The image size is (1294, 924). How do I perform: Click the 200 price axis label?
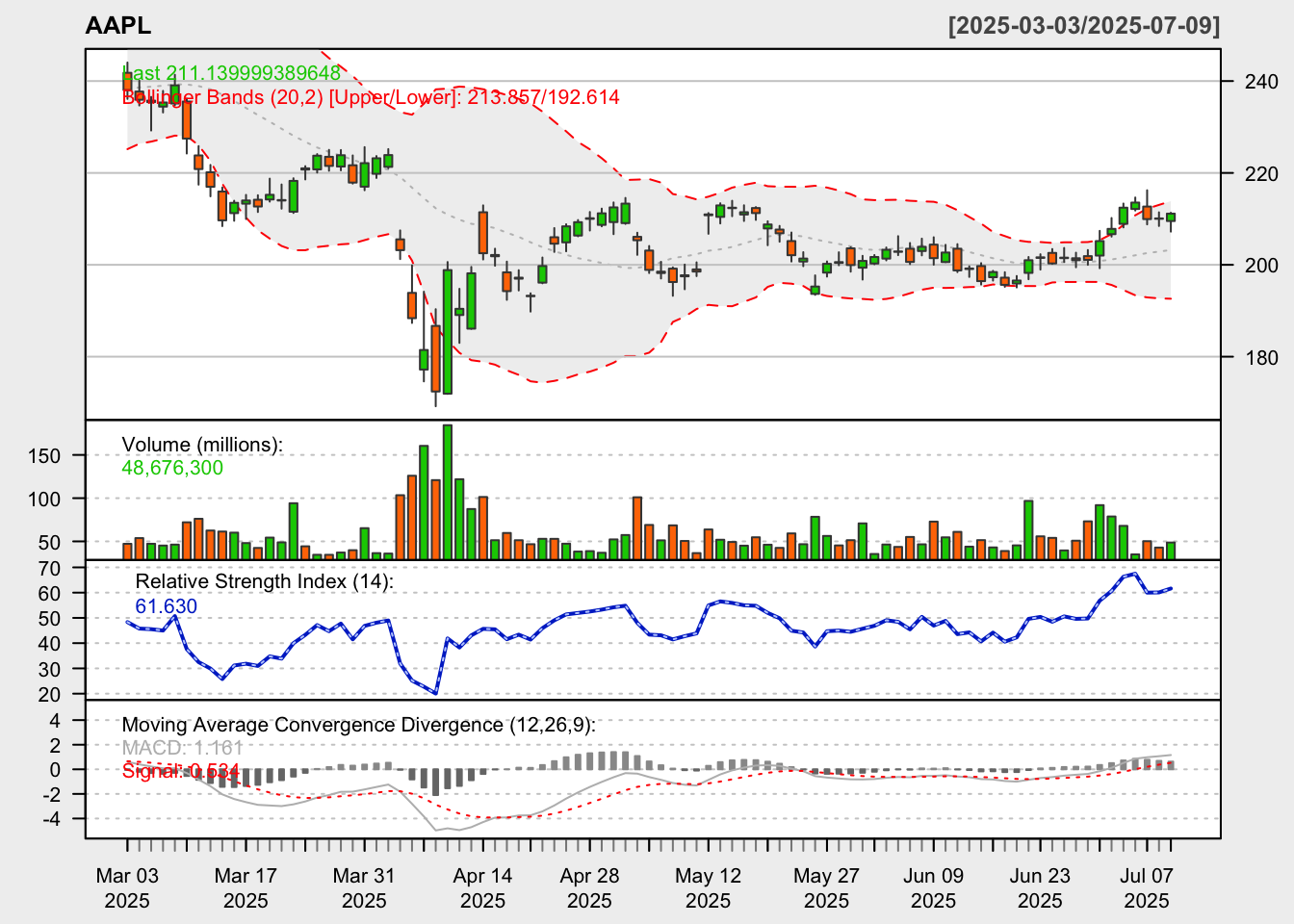point(1261,266)
